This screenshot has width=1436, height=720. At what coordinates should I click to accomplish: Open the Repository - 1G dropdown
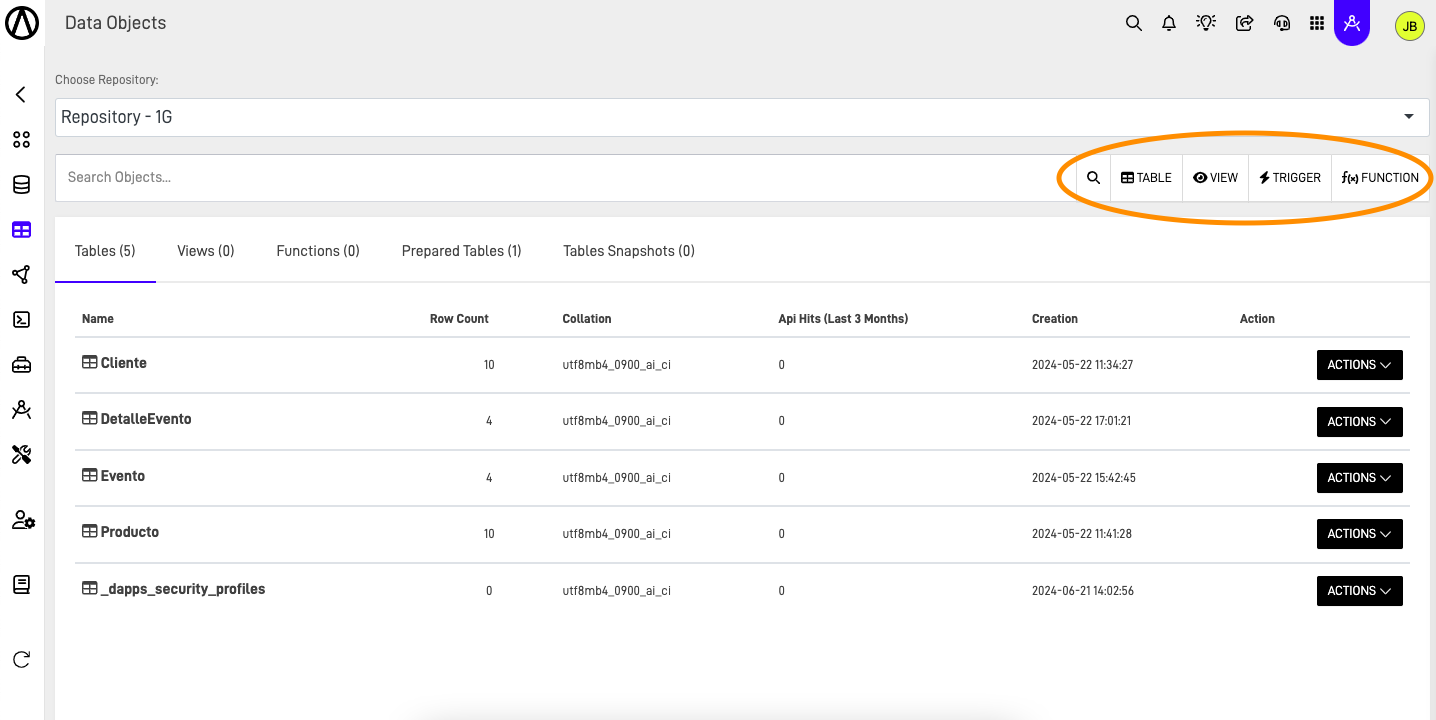[742, 117]
